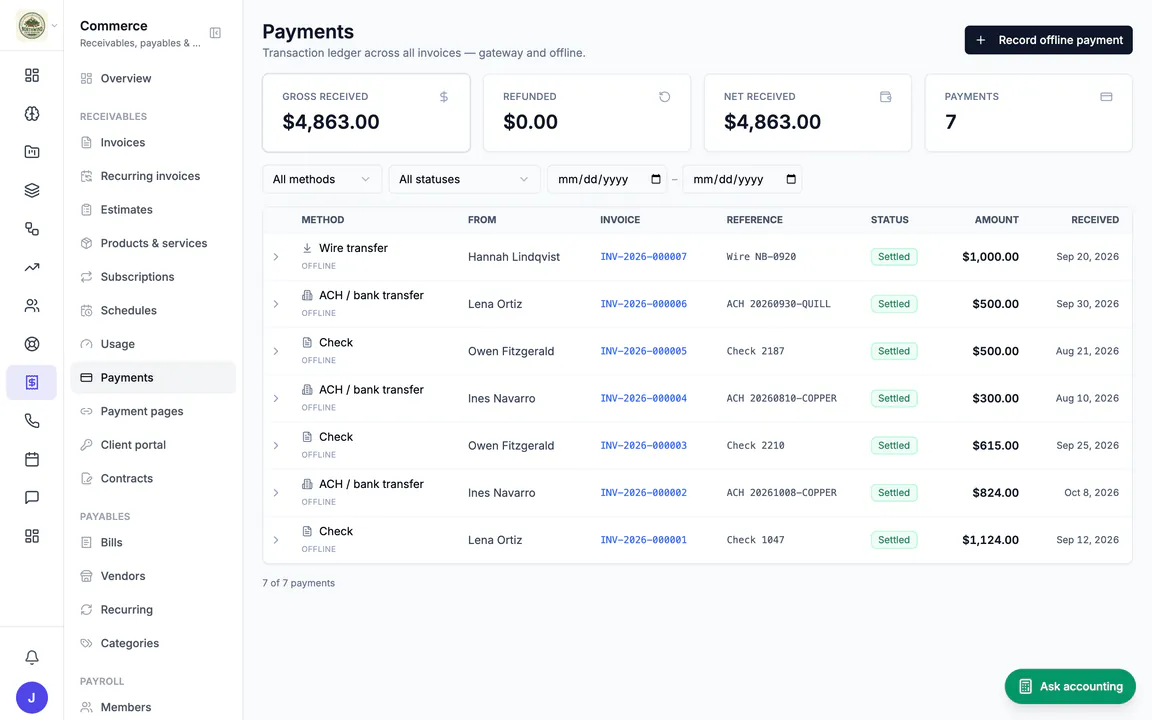The height and width of the screenshot is (720, 1152).
Task: Open calendar picker of end date field
Action: click(x=791, y=179)
